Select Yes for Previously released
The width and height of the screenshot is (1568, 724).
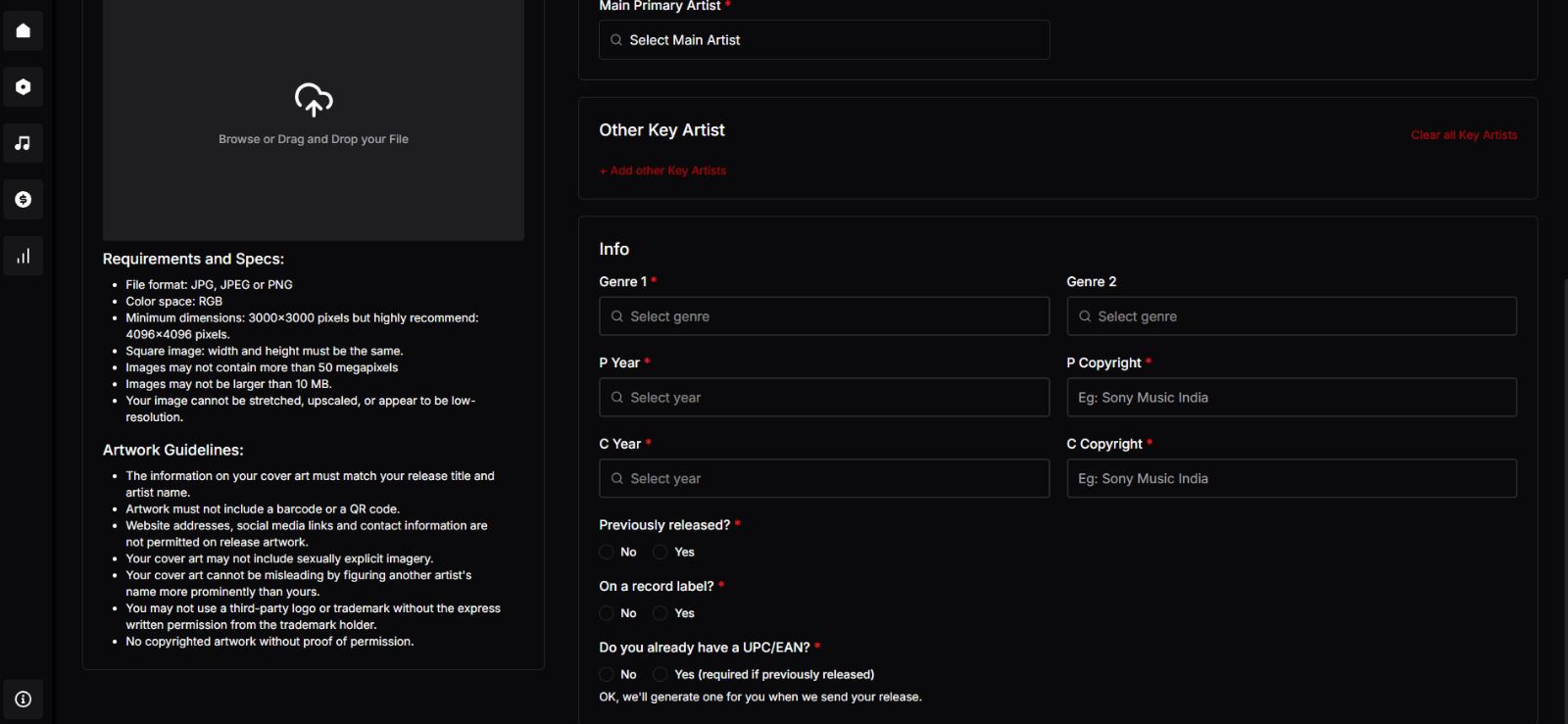(661, 553)
